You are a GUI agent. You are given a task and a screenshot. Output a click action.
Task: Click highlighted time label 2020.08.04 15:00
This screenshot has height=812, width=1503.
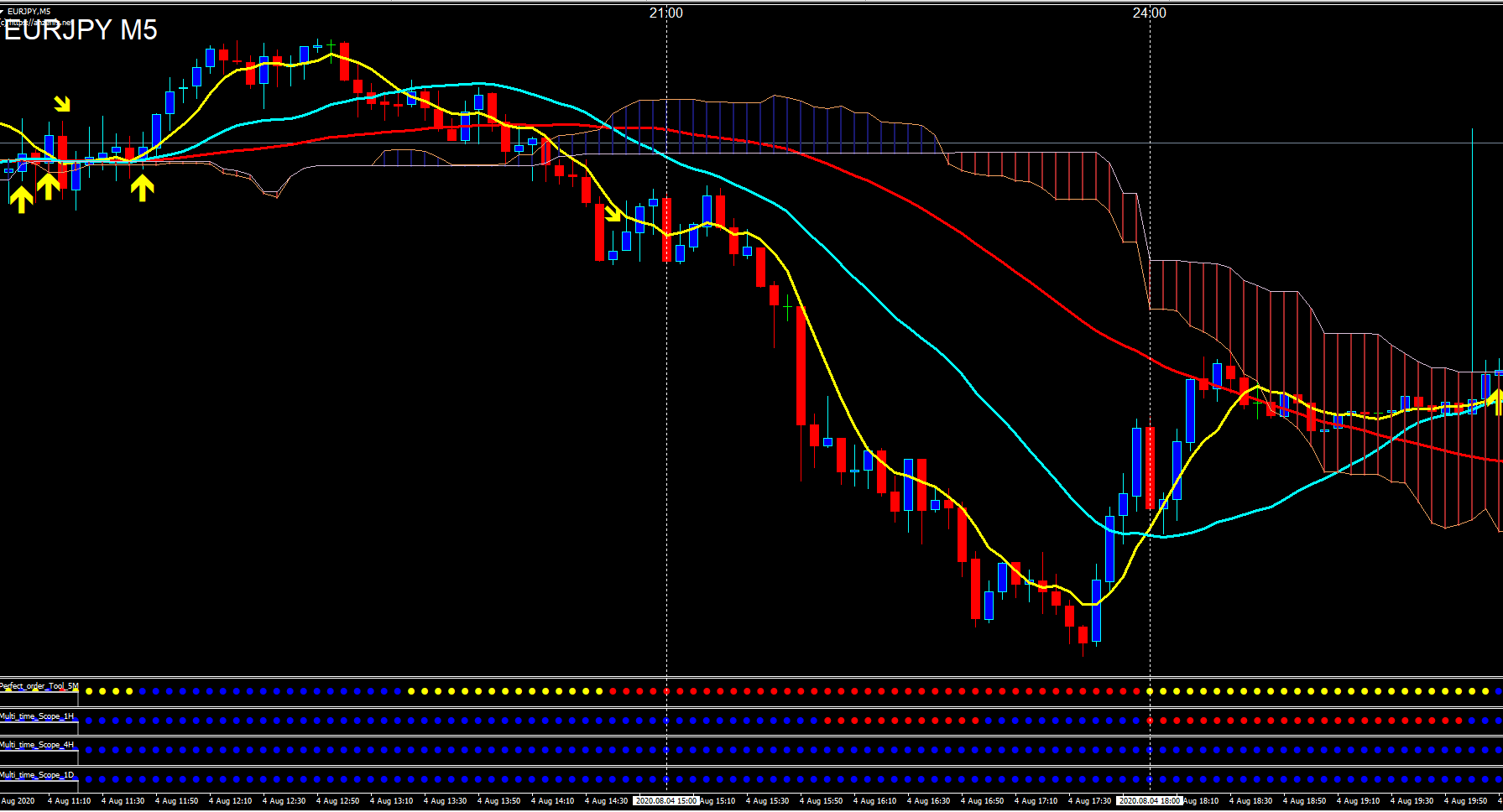tap(666, 801)
